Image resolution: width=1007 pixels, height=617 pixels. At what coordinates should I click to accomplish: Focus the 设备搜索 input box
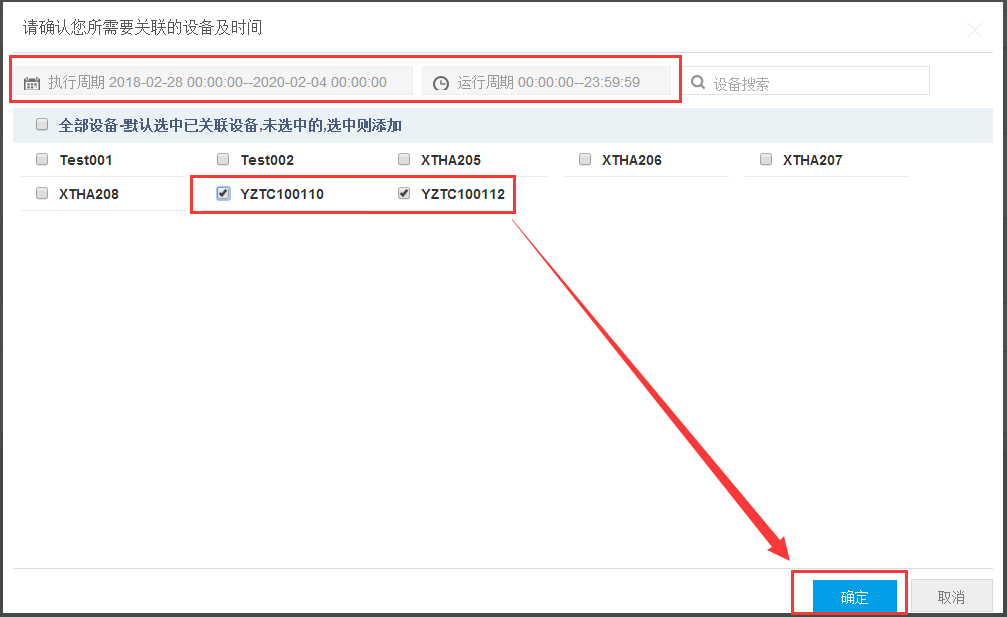coord(816,84)
